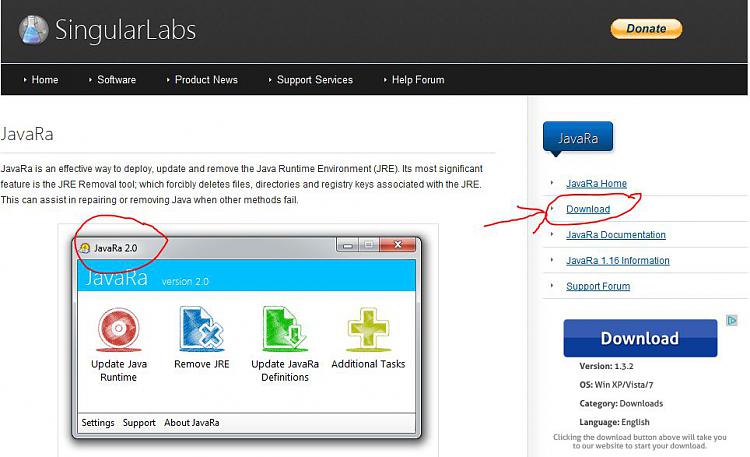Open Support in JavaRa window footer
Viewport: 750px width, 457px height.
(139, 423)
